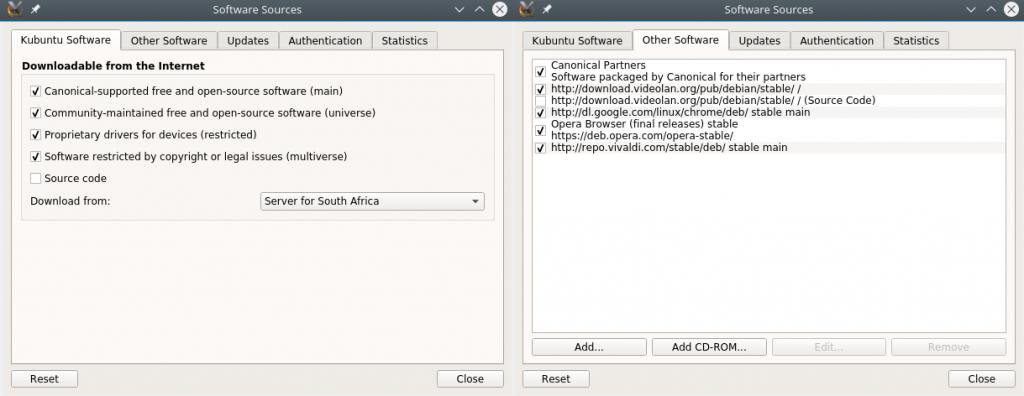
Task: Select the 'https://deb.opera.com/opera-stable/' text
Action: 642,136
